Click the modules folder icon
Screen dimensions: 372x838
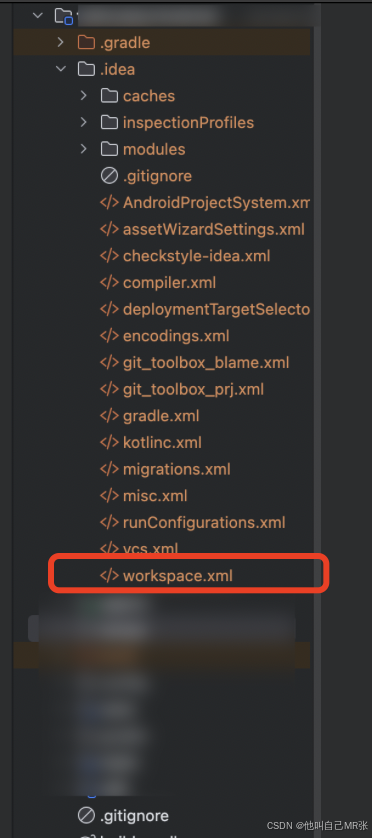pos(109,149)
